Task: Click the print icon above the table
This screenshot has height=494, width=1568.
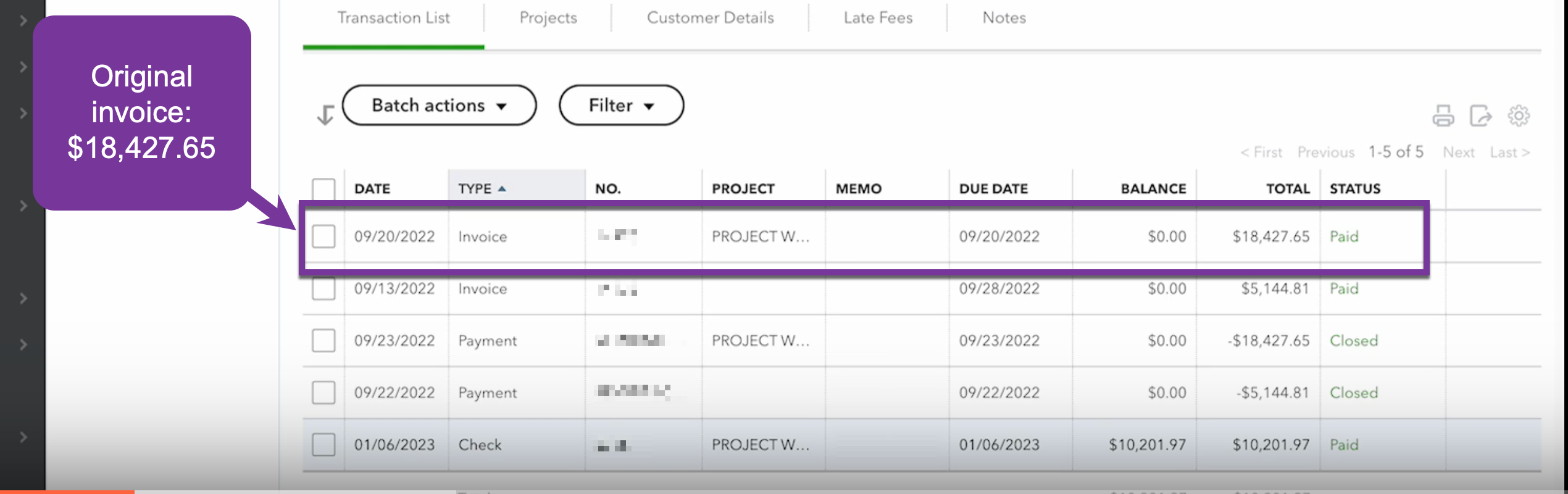Action: (1443, 115)
